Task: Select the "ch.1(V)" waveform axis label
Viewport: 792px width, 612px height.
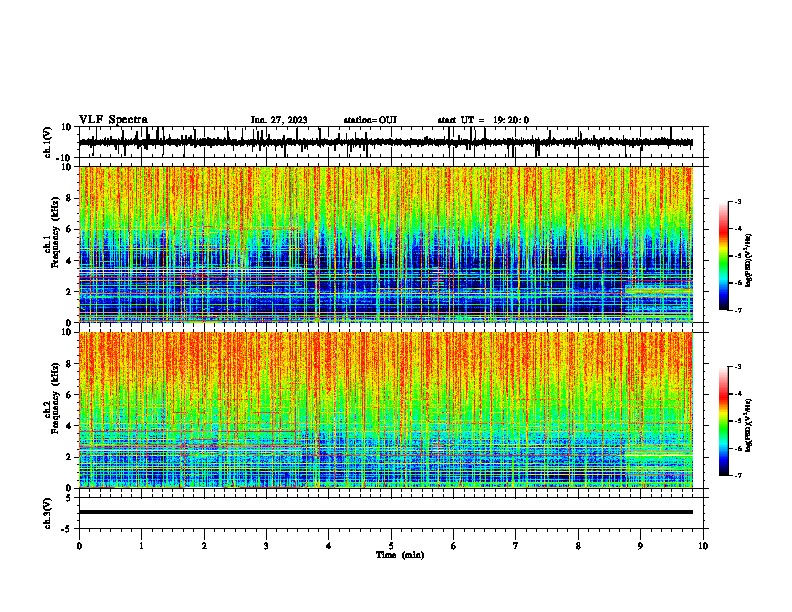Action: (x=48, y=142)
